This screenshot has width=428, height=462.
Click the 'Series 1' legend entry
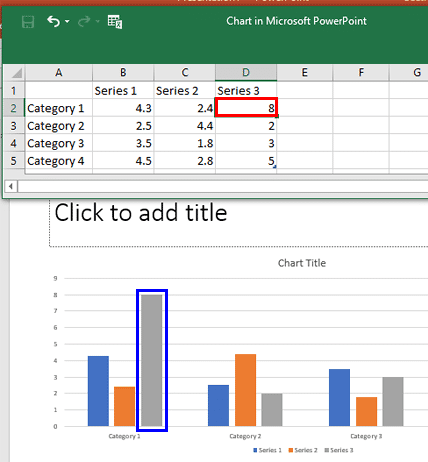(267, 450)
